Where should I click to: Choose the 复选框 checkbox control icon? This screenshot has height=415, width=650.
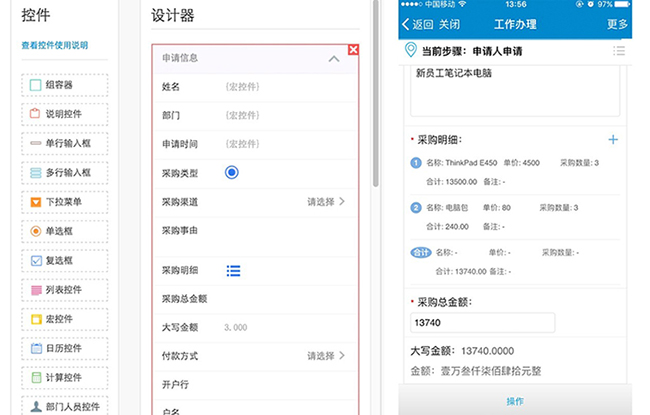[x=36, y=260]
